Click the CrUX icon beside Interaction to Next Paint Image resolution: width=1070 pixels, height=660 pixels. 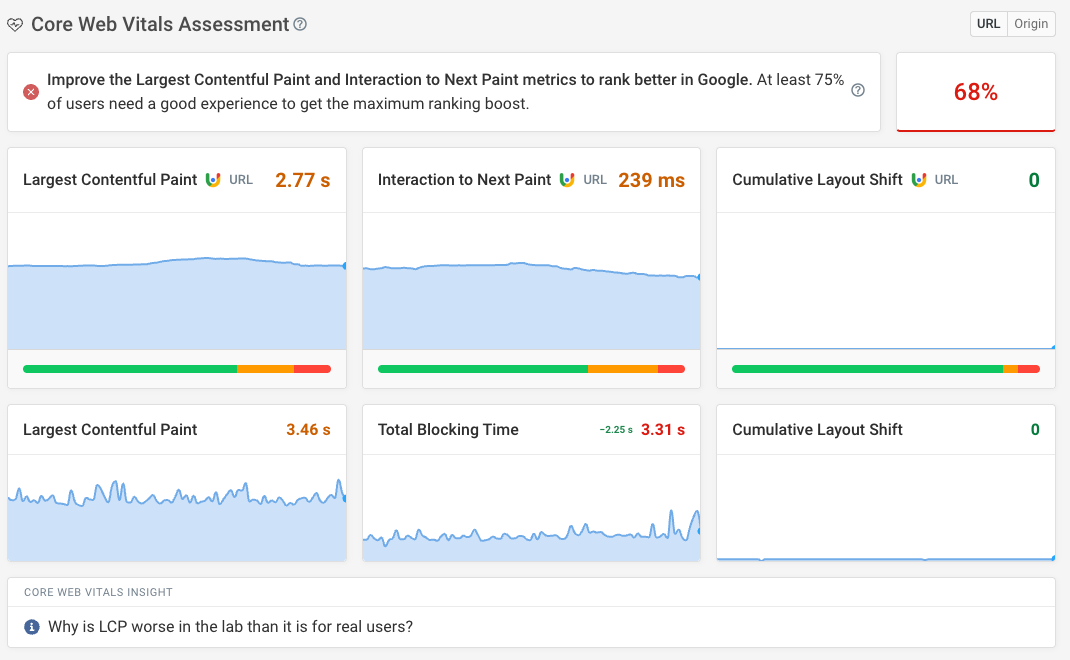[567, 180]
